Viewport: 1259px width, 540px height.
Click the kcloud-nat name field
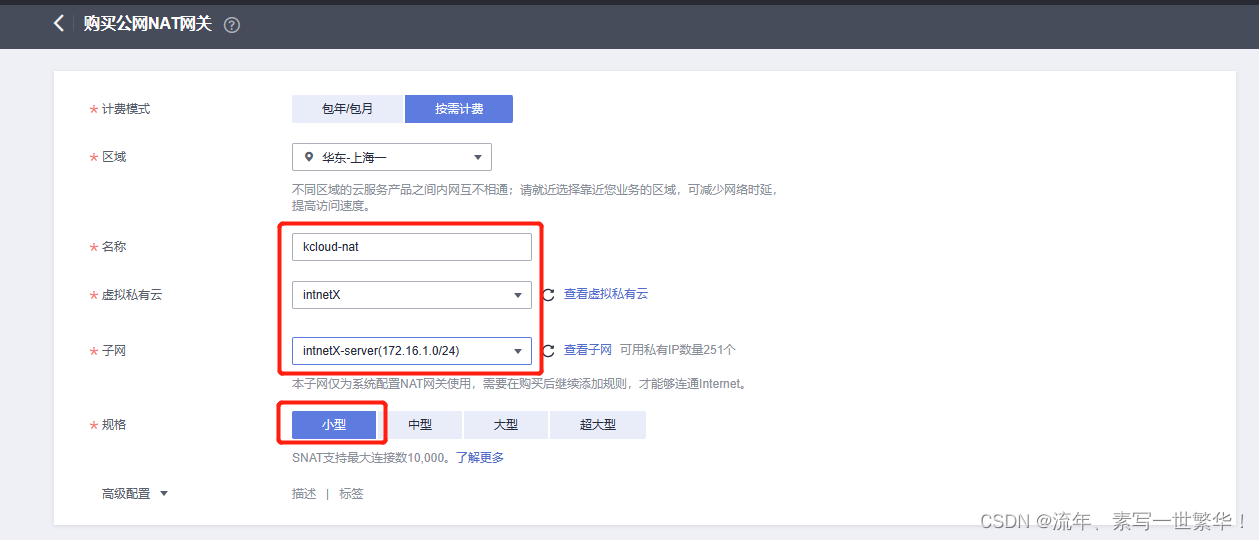tap(412, 247)
